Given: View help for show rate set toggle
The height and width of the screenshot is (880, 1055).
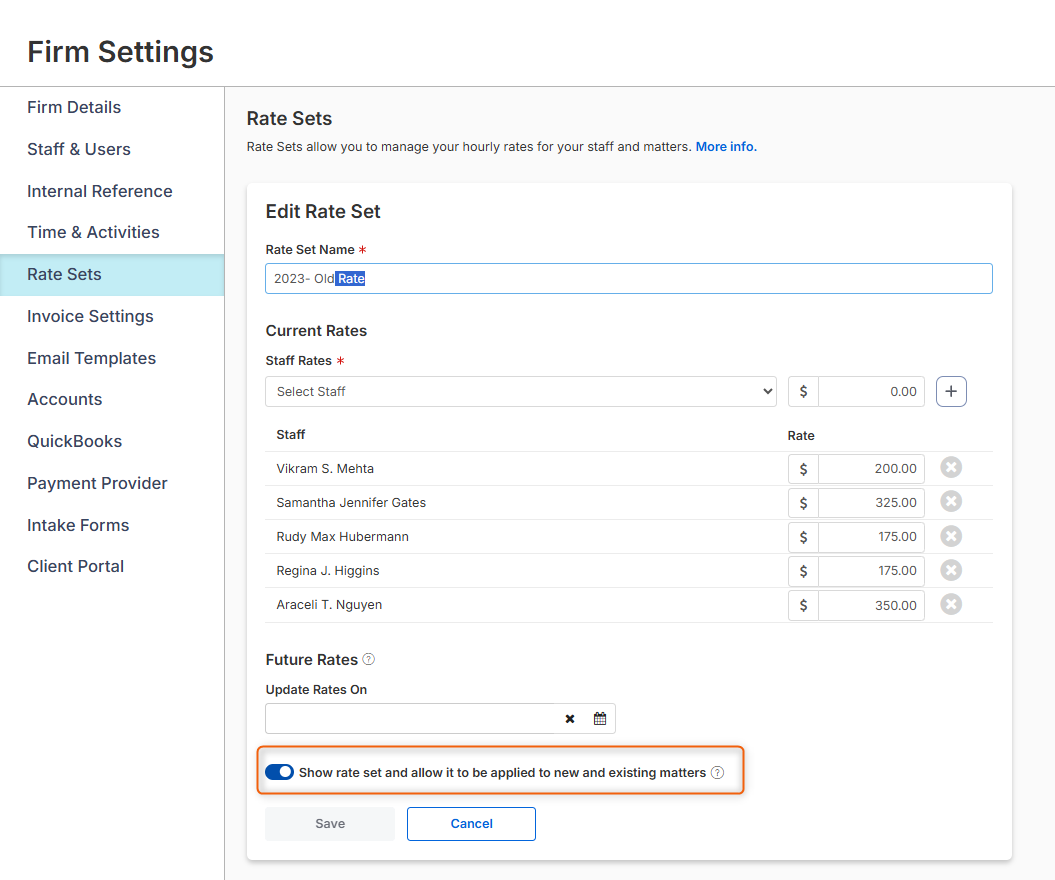Looking at the screenshot, I should (717, 772).
